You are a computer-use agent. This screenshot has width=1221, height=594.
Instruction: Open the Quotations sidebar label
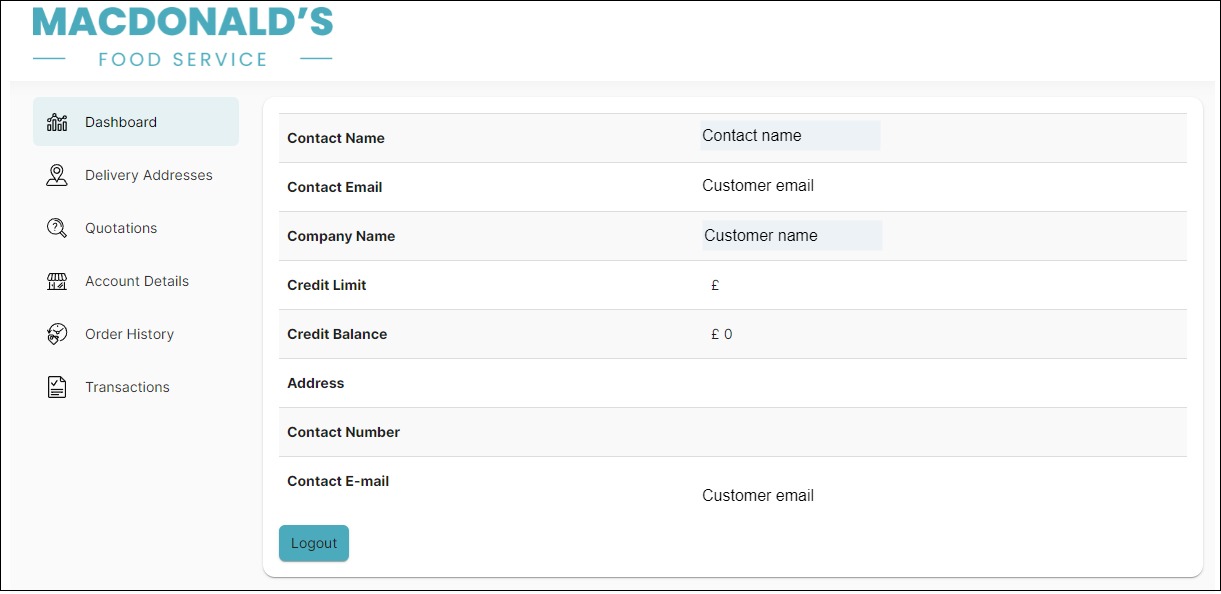click(121, 228)
